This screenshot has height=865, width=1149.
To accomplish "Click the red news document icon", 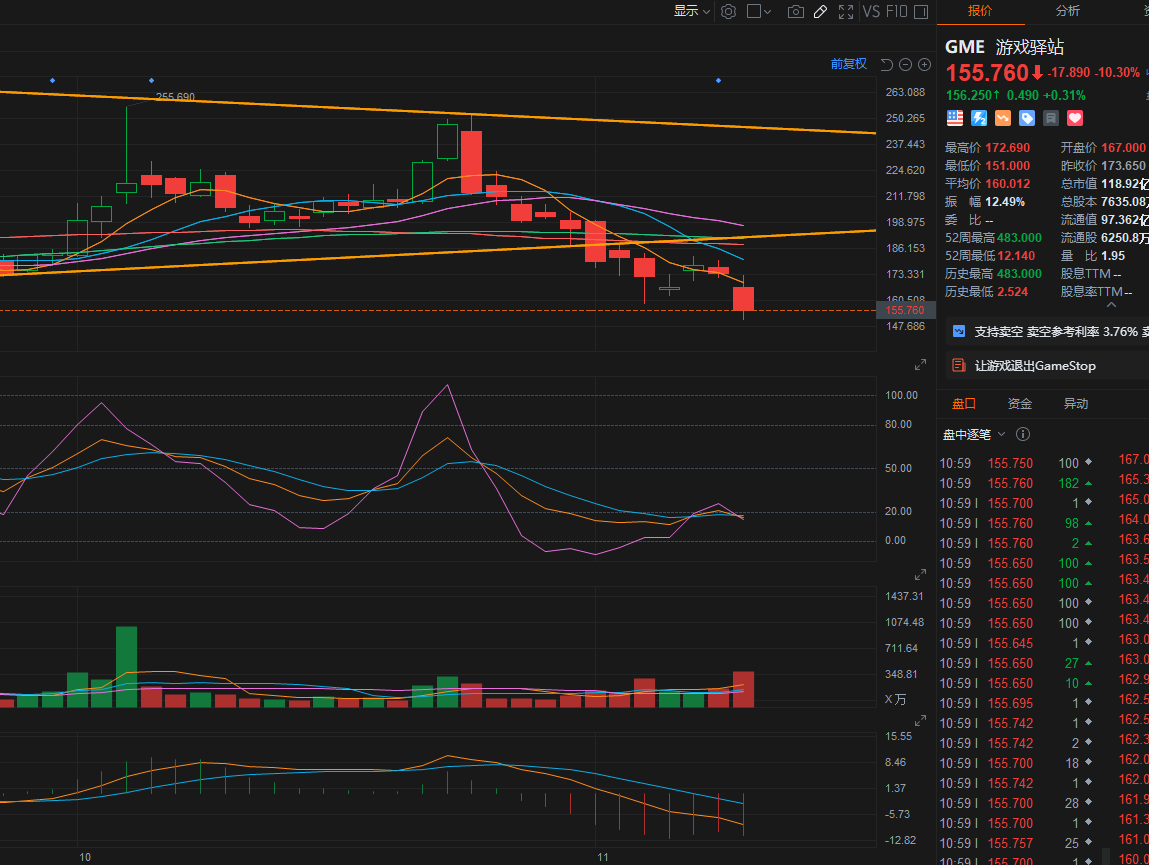I will pos(958,365).
